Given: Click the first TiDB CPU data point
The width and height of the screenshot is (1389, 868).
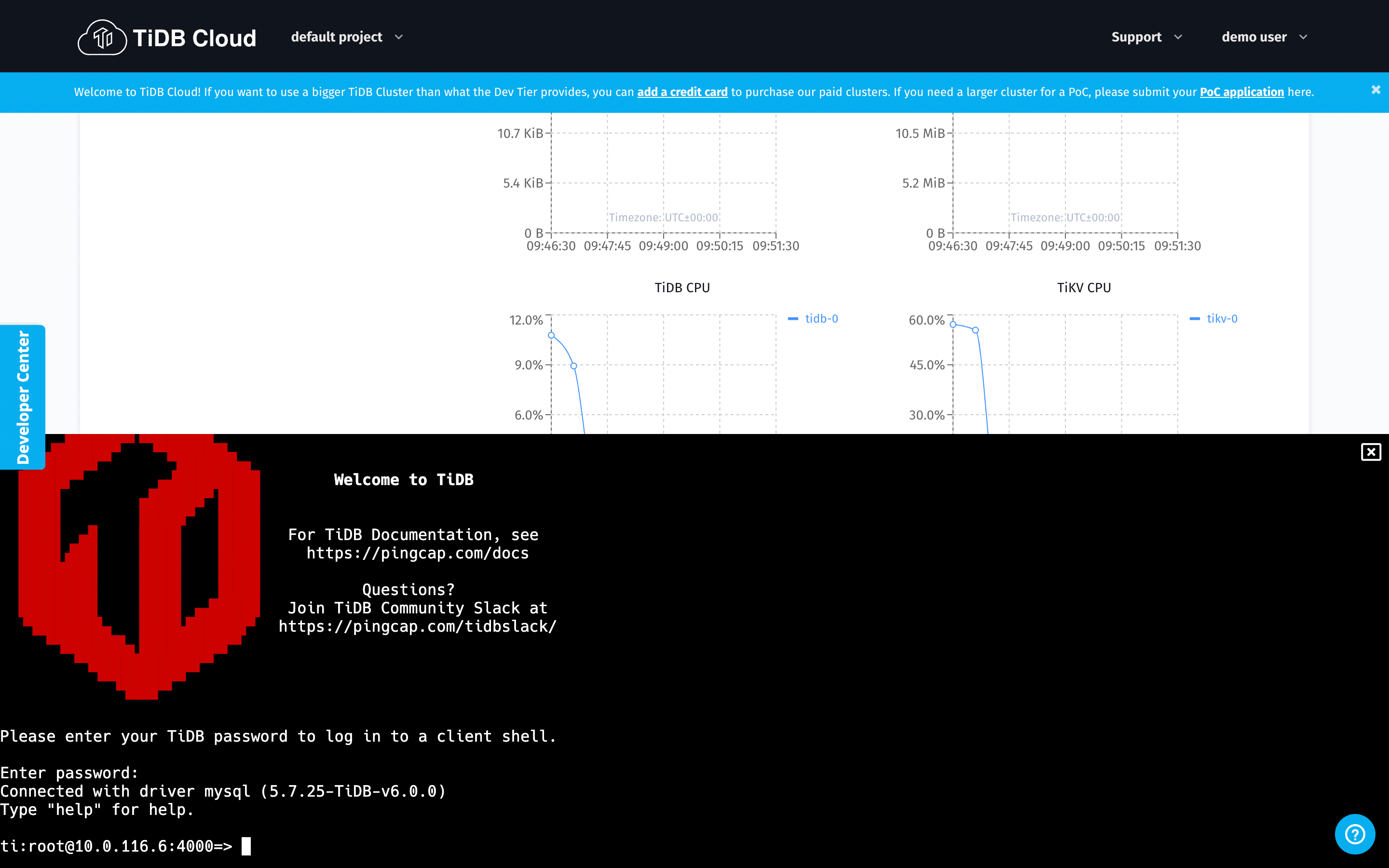Looking at the screenshot, I should [x=551, y=335].
